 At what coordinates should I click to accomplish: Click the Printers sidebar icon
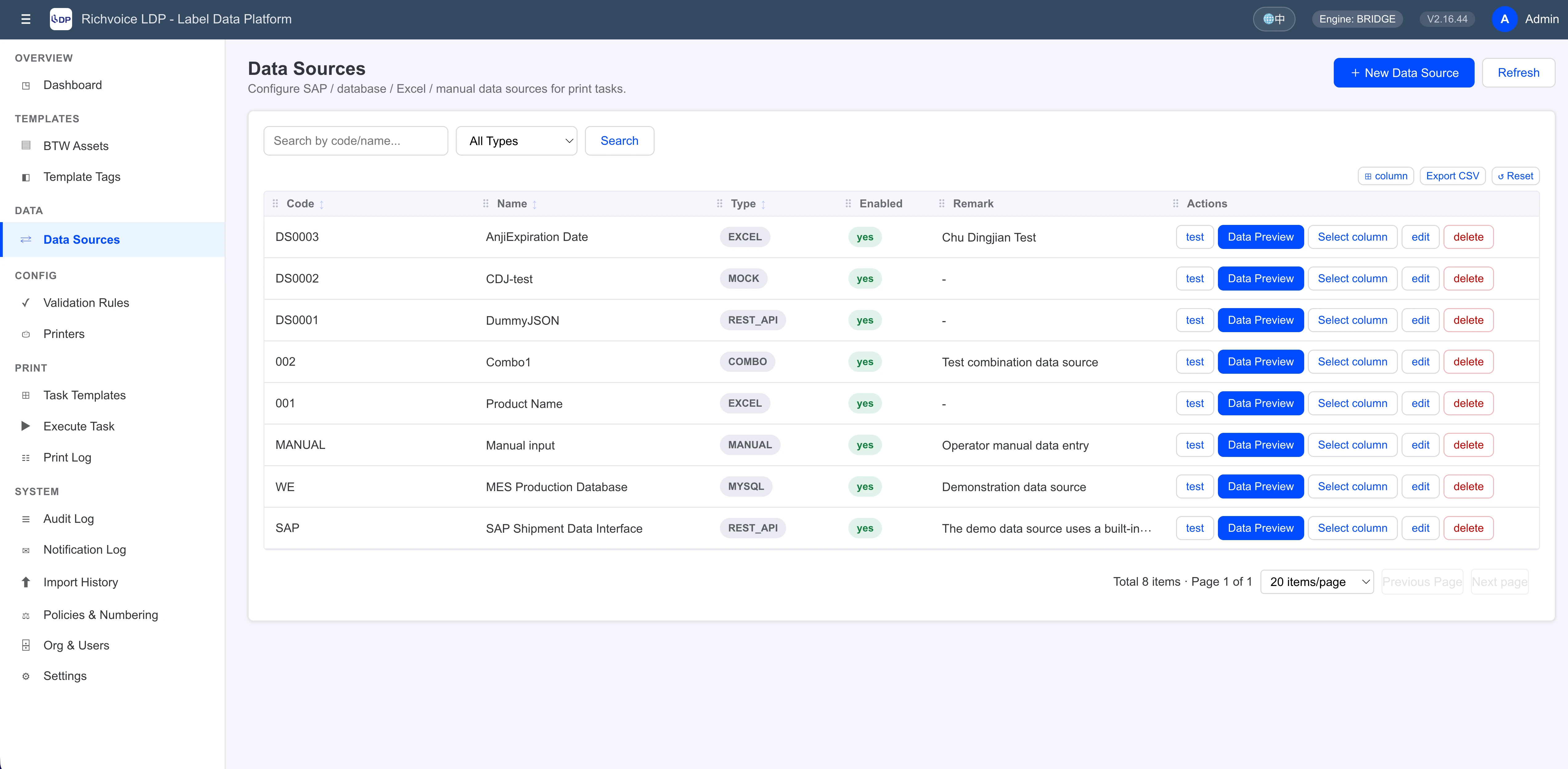[x=26, y=334]
